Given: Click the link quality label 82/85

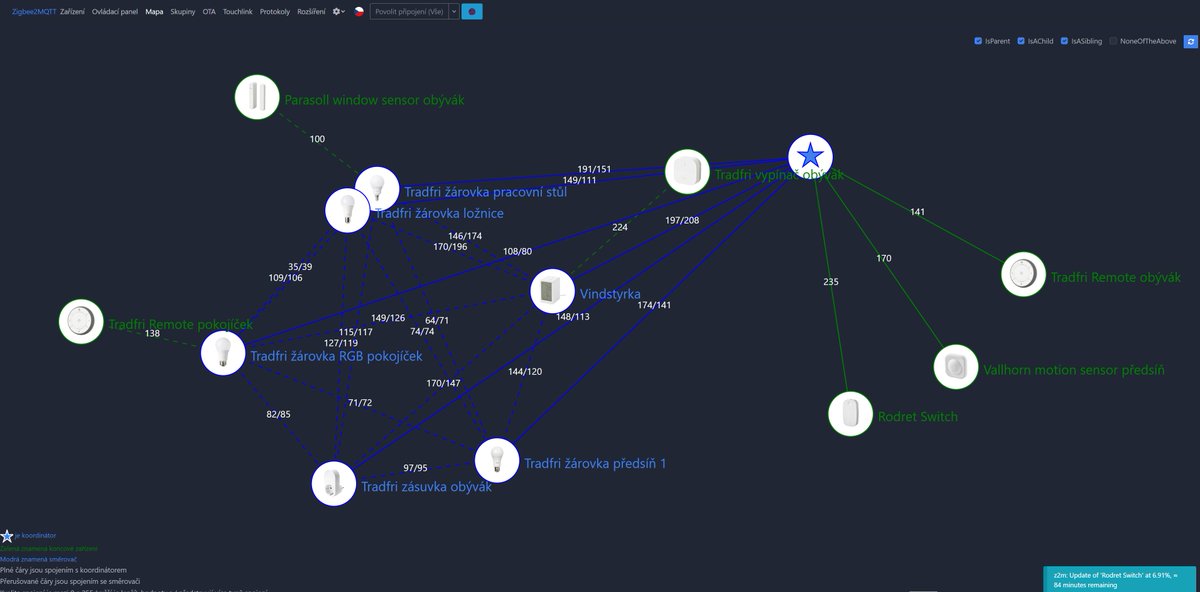Looking at the screenshot, I should pos(278,414).
